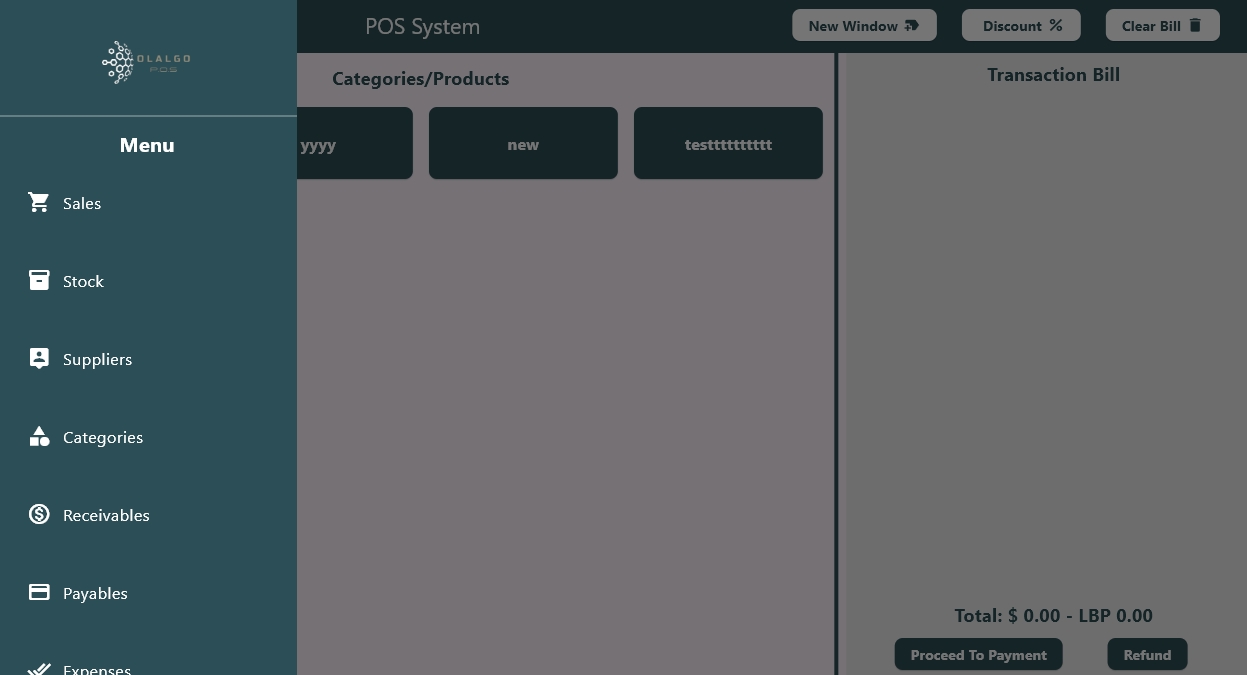The width and height of the screenshot is (1247, 675).
Task: Click the Clear Bill button
Action: point(1162,26)
